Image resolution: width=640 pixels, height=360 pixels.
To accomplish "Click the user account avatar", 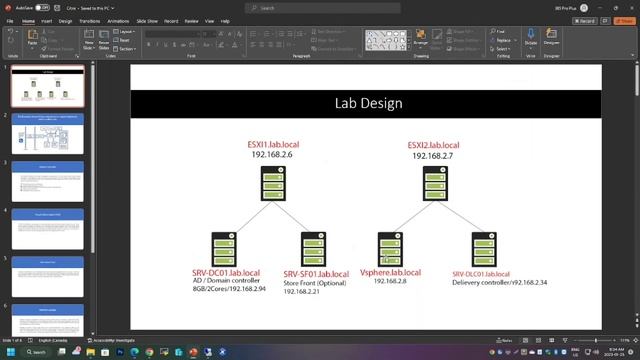I will pyautogui.click(x=584, y=8).
